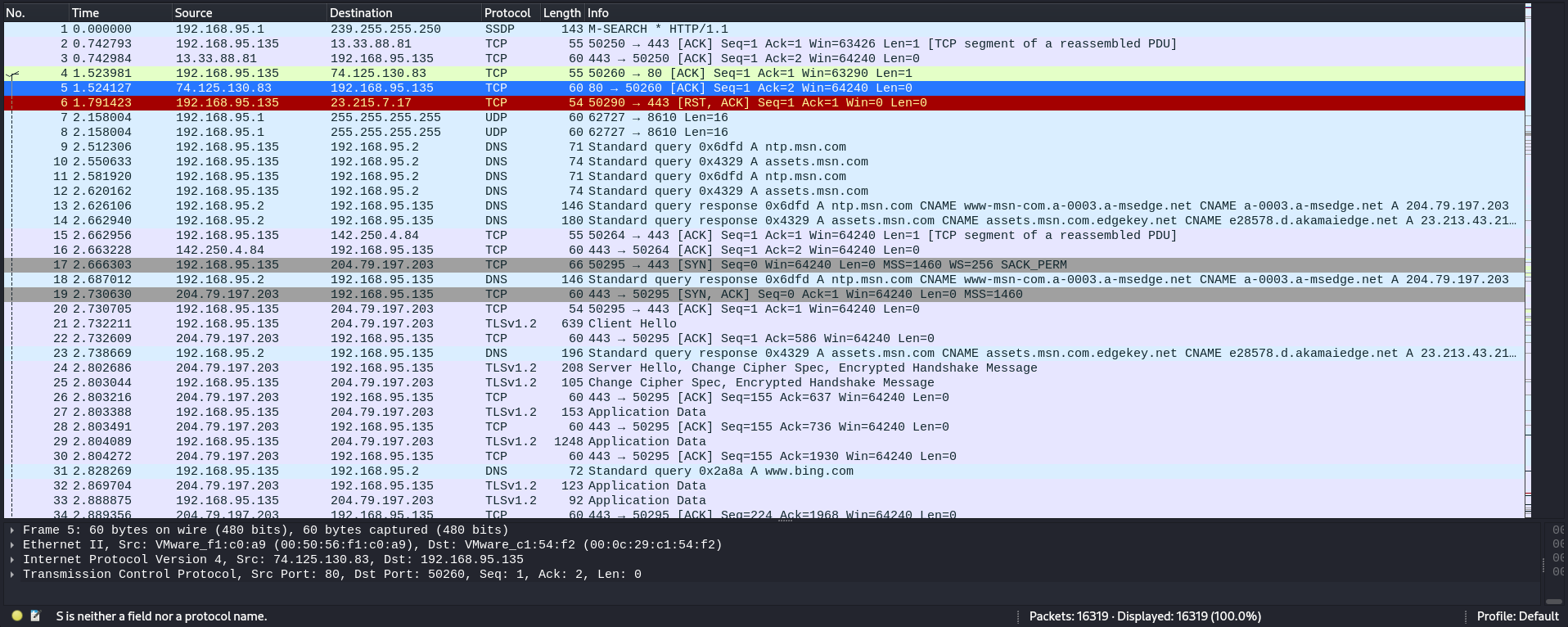
Task: Expand the Internet Protocol Version 4 row
Action: pos(11,559)
